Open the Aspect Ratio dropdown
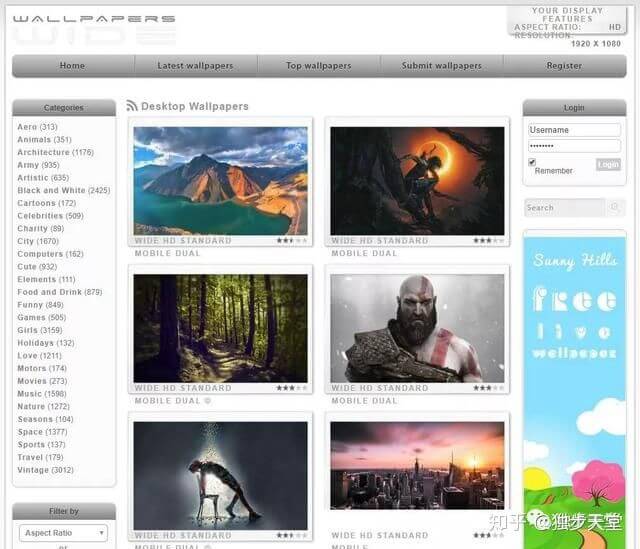Screen dimensions: 640x549 click(63, 533)
